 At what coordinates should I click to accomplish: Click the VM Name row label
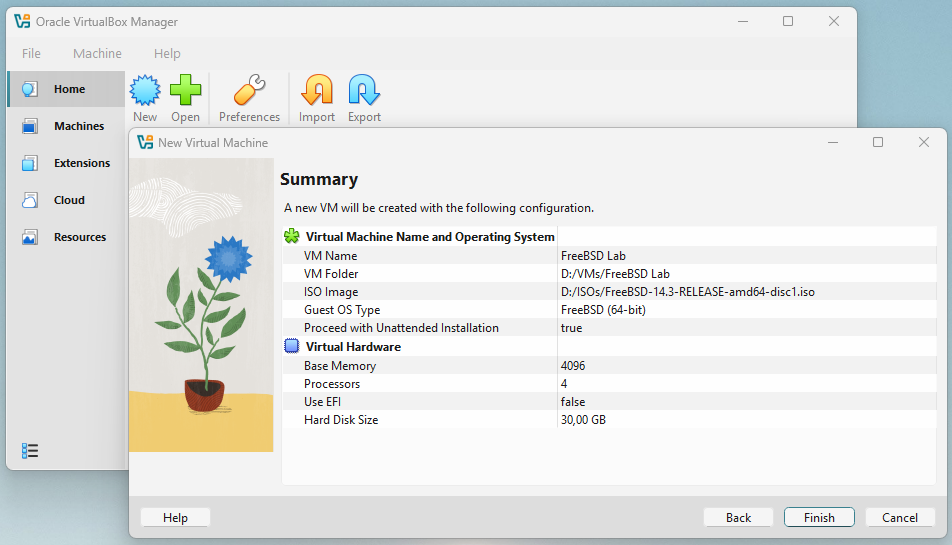[x=330, y=256]
